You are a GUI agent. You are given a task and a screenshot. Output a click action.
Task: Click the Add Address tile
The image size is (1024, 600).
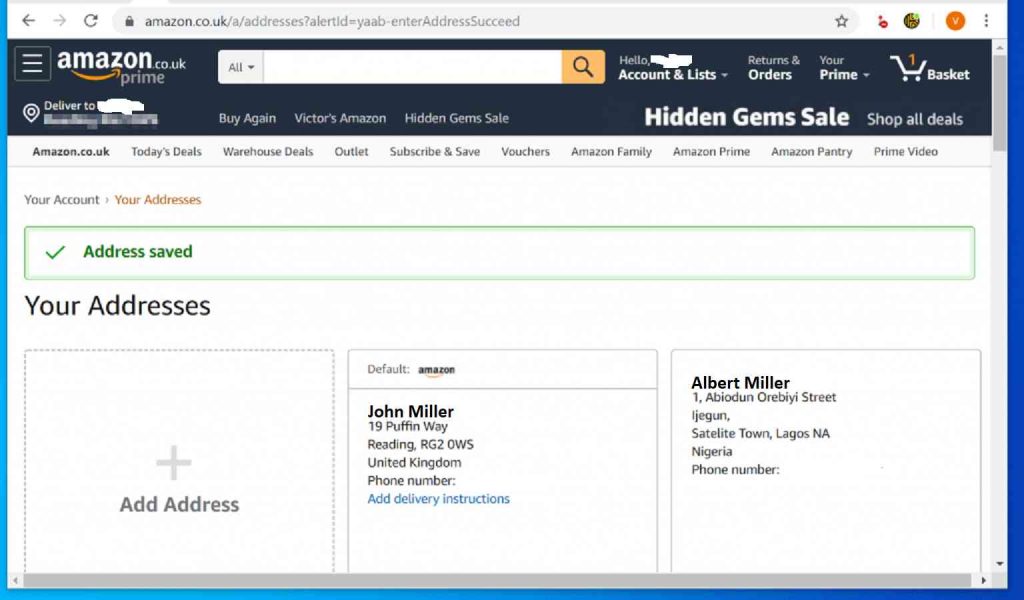point(179,480)
